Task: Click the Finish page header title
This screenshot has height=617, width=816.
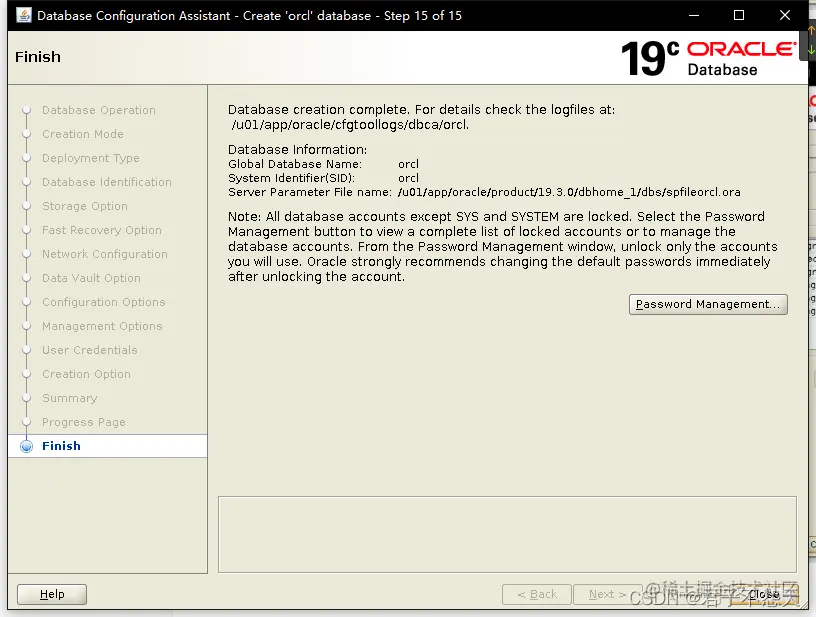Action: tap(38, 57)
